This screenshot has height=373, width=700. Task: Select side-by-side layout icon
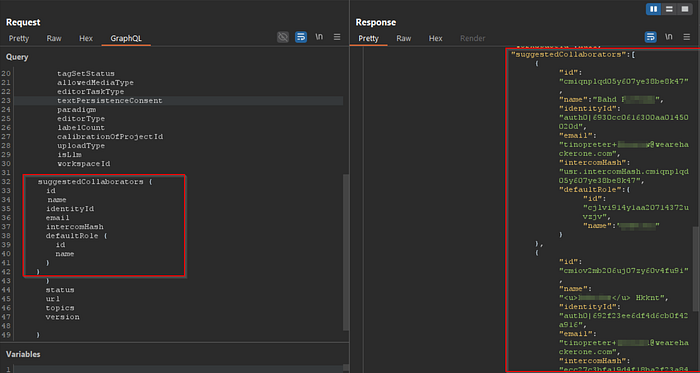click(x=654, y=9)
